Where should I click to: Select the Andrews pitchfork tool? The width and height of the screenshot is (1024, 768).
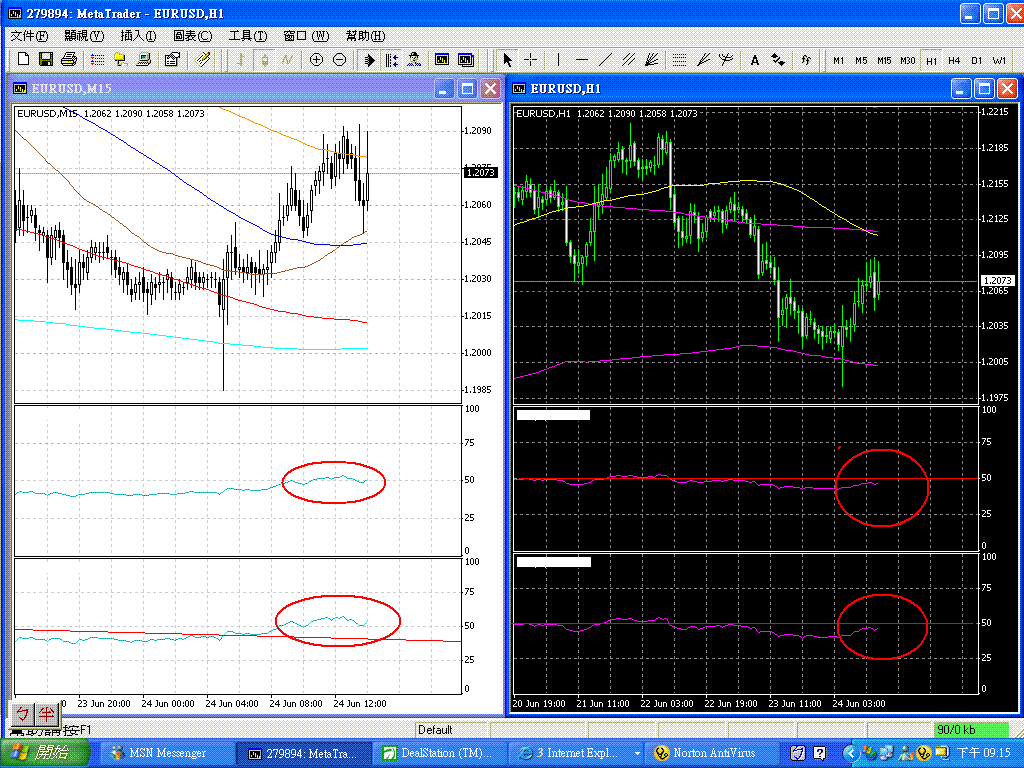click(x=726, y=59)
